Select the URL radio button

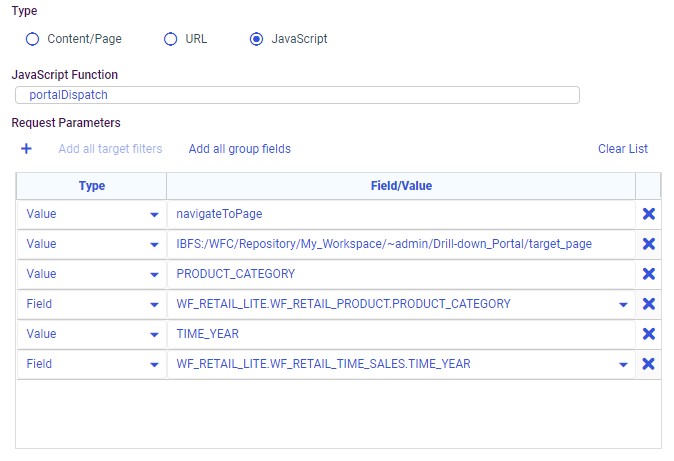(x=171, y=39)
